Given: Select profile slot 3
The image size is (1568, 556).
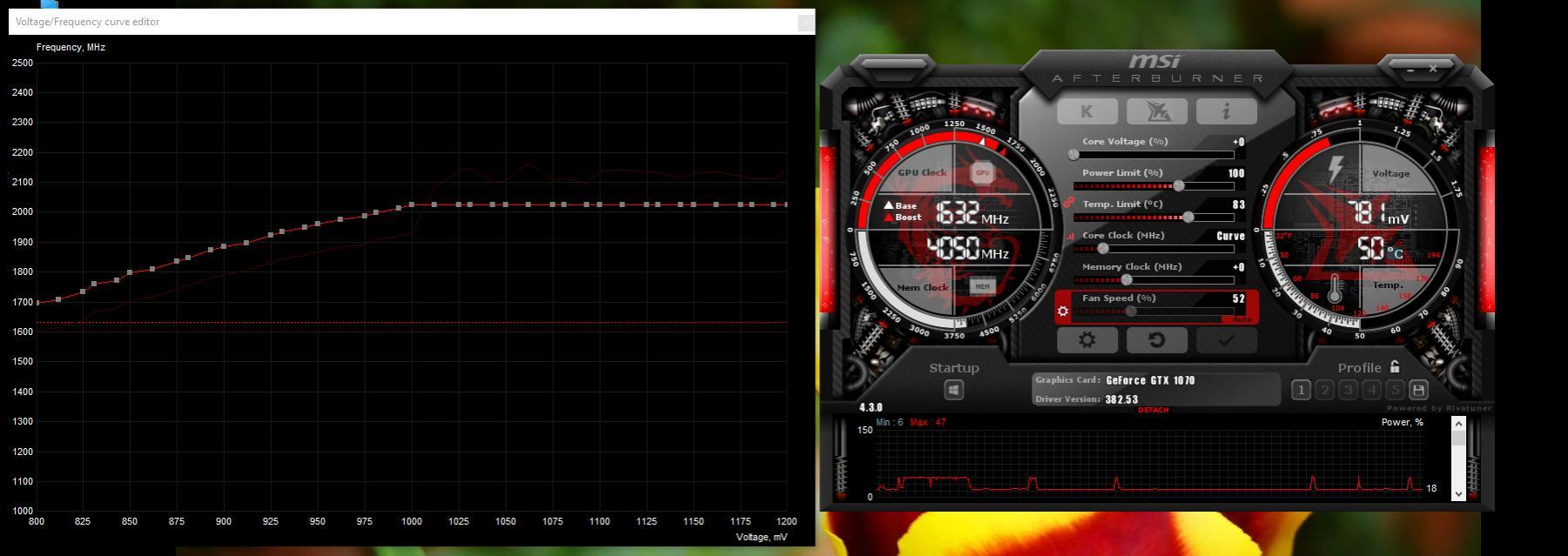Looking at the screenshot, I should (1348, 390).
